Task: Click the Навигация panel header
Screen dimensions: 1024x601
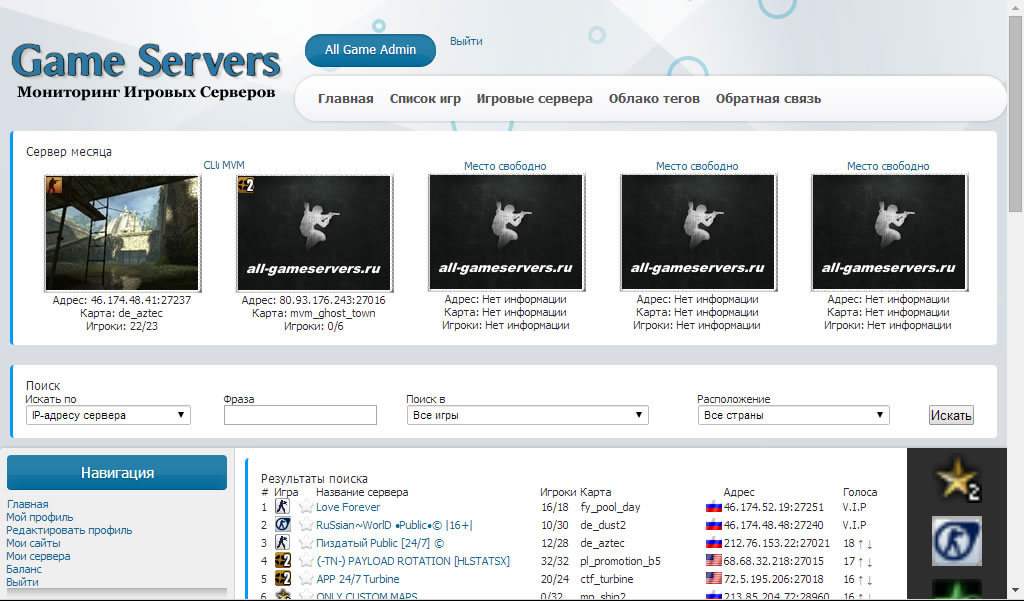Action: (117, 472)
